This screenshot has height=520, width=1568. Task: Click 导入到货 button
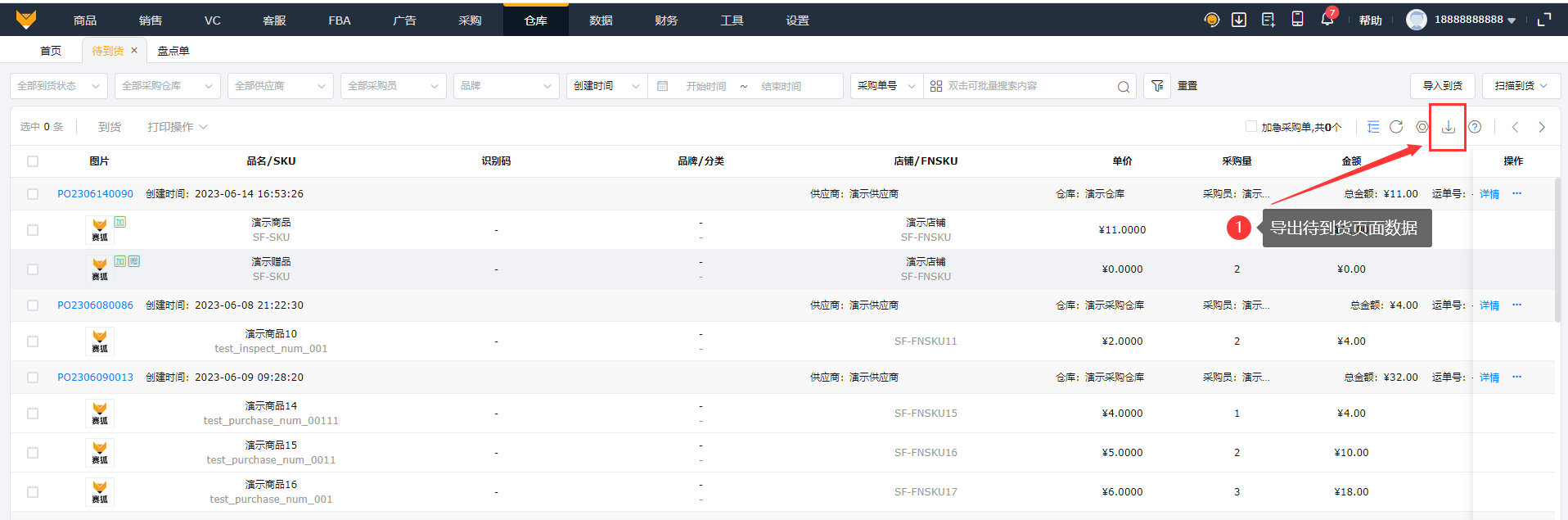pos(1443,86)
